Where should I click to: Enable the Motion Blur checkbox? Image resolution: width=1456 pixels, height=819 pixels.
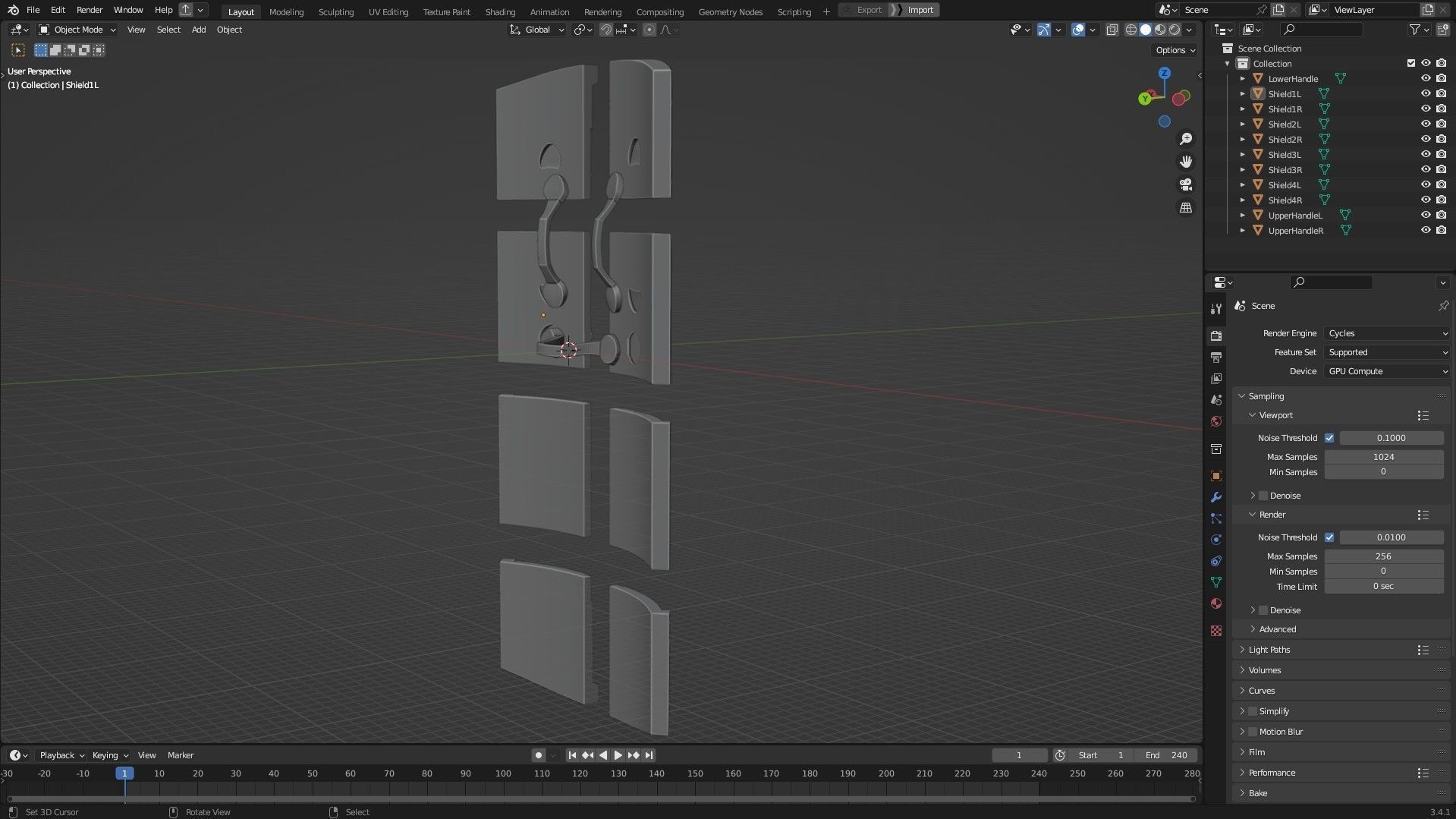pos(1253,732)
